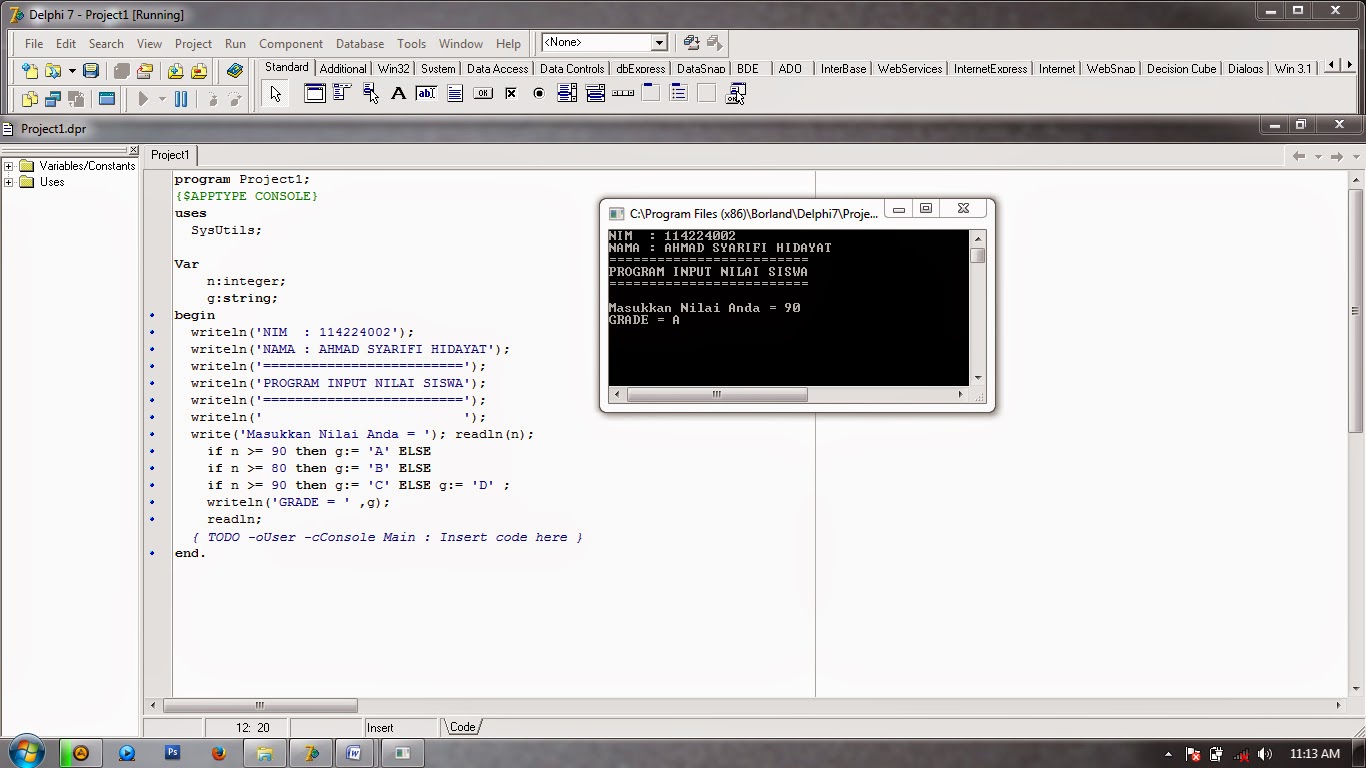Expand the Variables/Constants tree node
This screenshot has width=1366, height=768.
click(x=9, y=166)
